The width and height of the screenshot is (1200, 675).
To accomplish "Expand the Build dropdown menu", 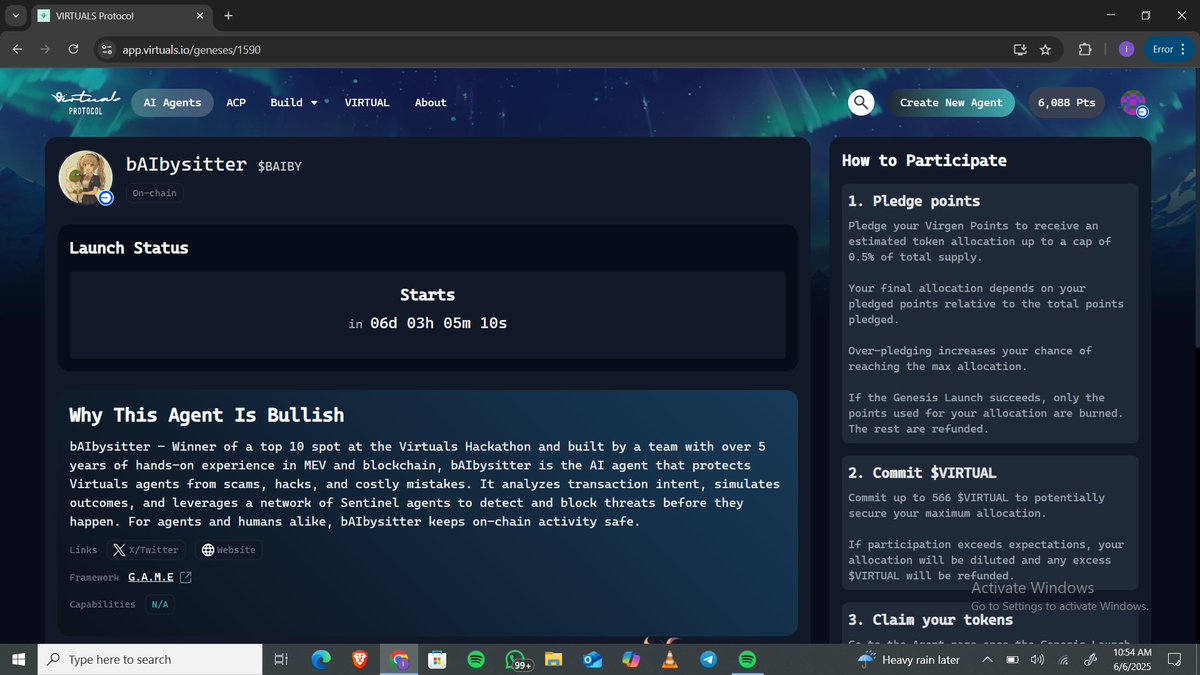I will [x=293, y=103].
